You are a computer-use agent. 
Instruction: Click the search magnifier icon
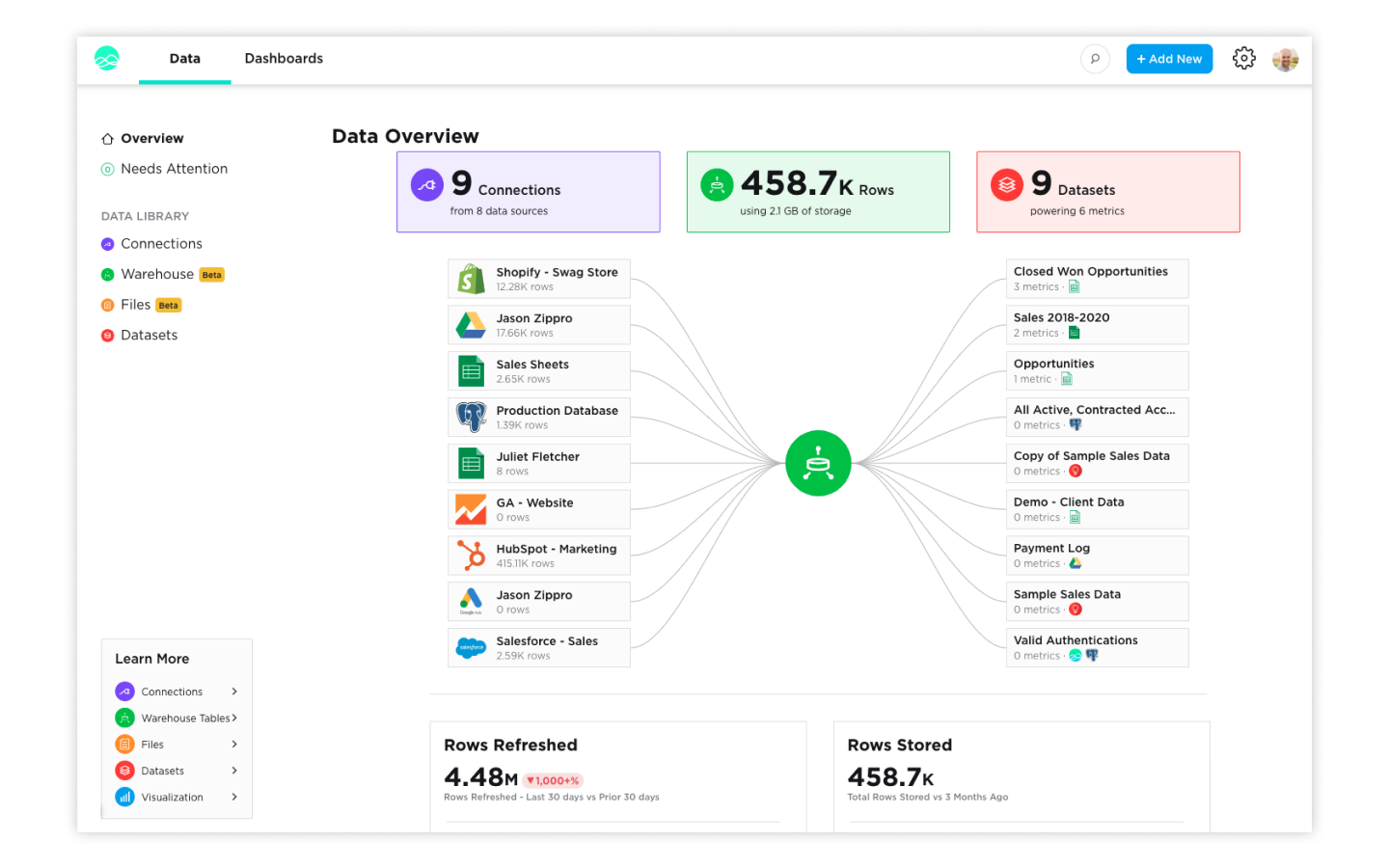1095,59
